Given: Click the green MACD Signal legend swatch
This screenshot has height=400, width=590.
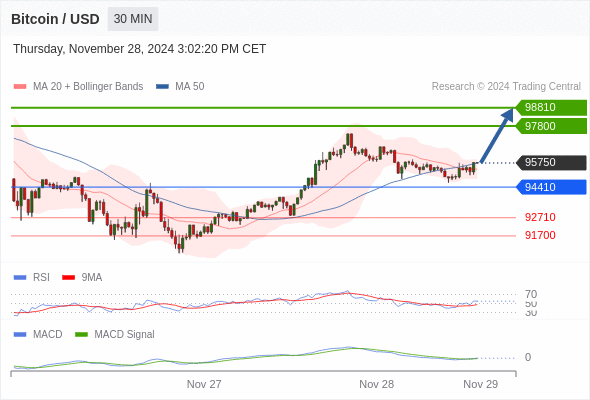Looking at the screenshot, I should tap(81, 334).
